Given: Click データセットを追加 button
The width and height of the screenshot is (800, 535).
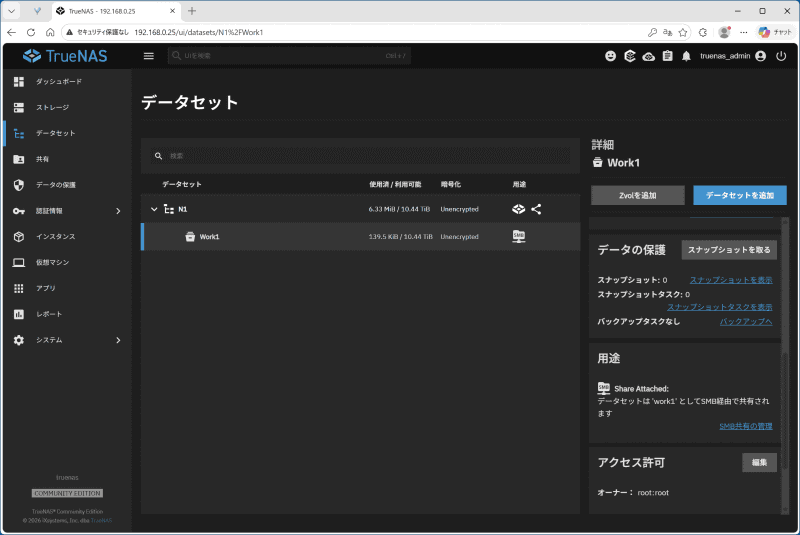Looking at the screenshot, I should point(740,195).
